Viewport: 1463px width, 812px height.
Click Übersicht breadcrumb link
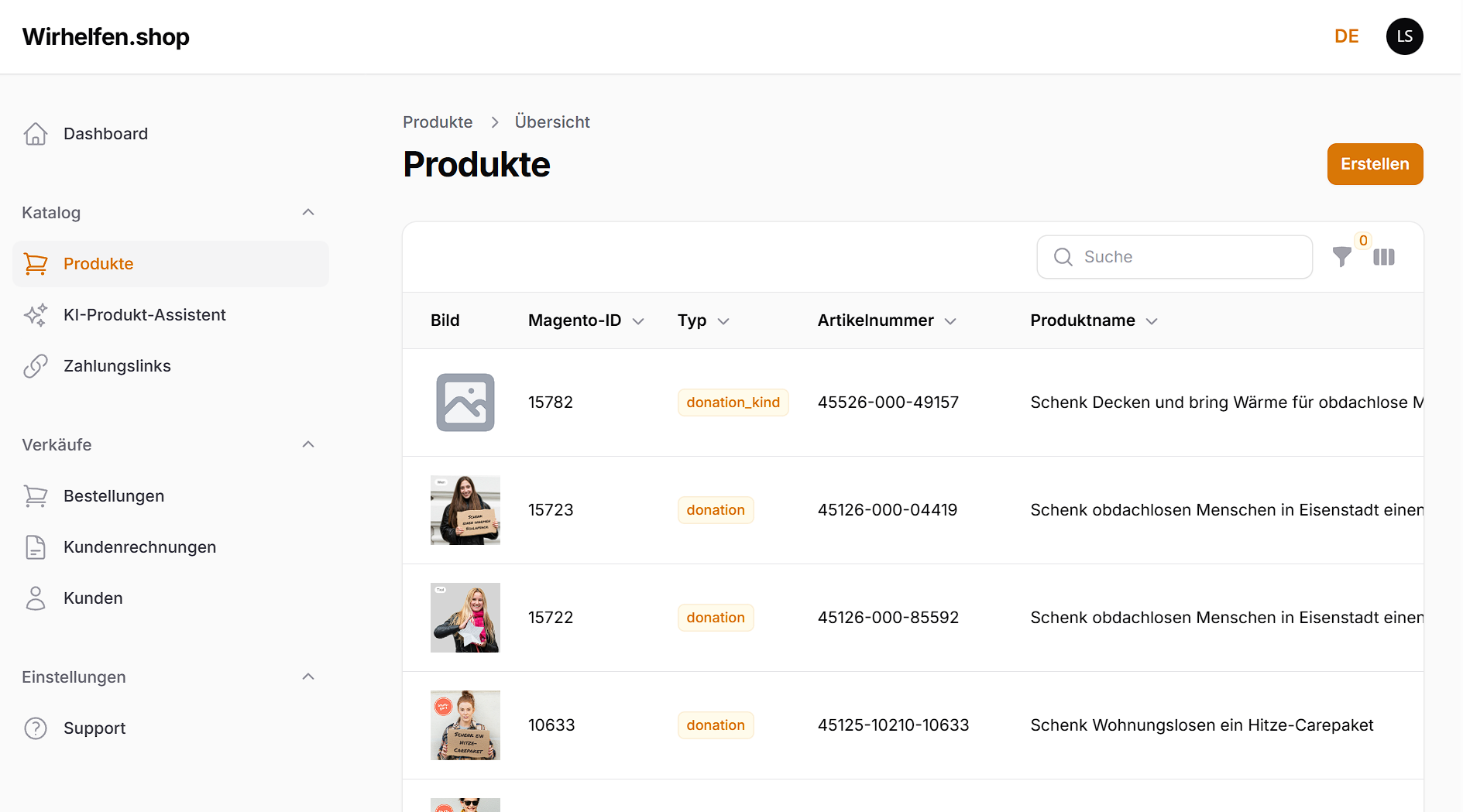tap(552, 122)
